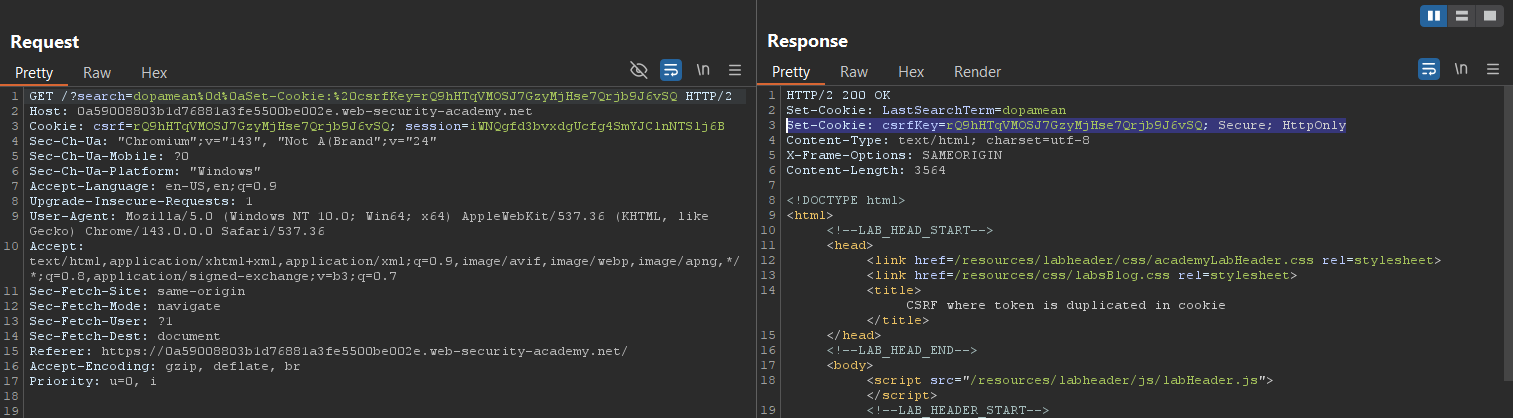Select the Request Hex tab
The image size is (1513, 418).
pos(154,72)
